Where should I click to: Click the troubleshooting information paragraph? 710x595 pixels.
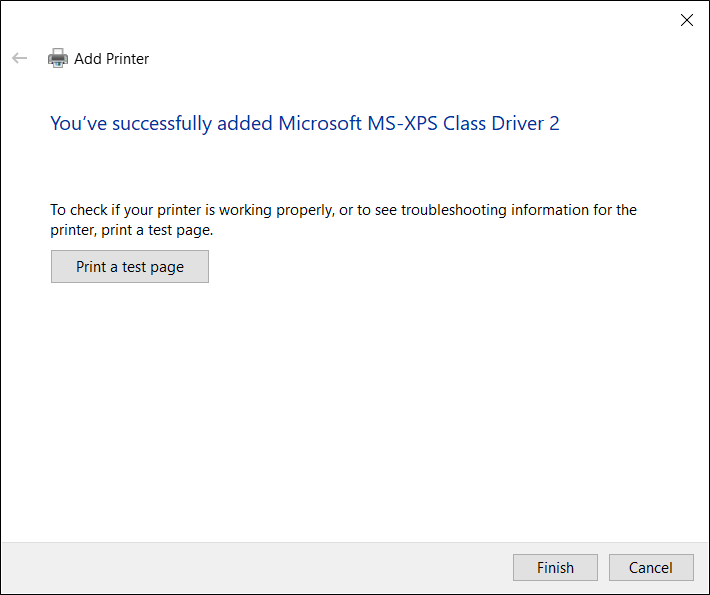click(343, 220)
